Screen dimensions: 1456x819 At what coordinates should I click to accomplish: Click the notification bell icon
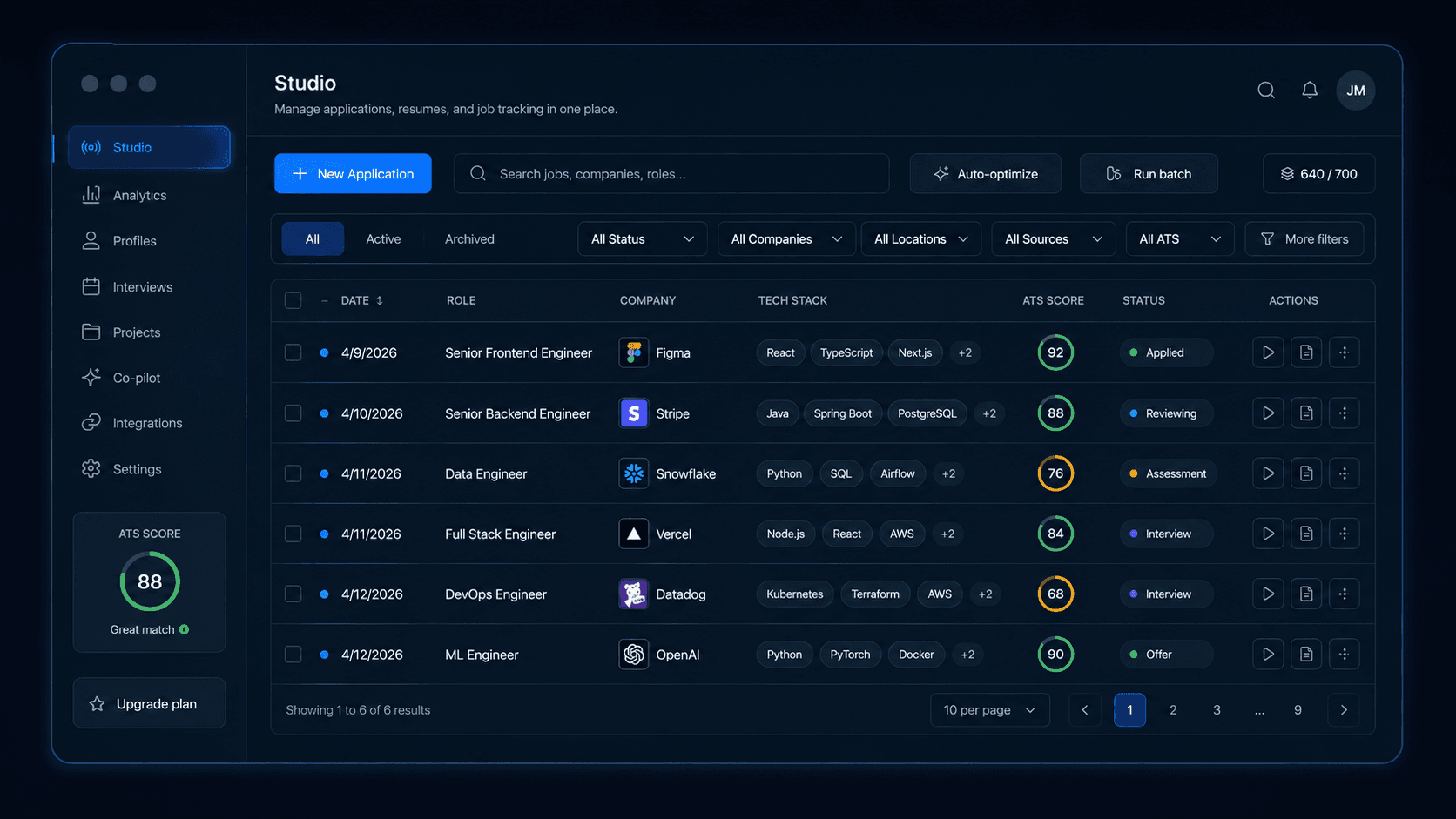[x=1310, y=91]
